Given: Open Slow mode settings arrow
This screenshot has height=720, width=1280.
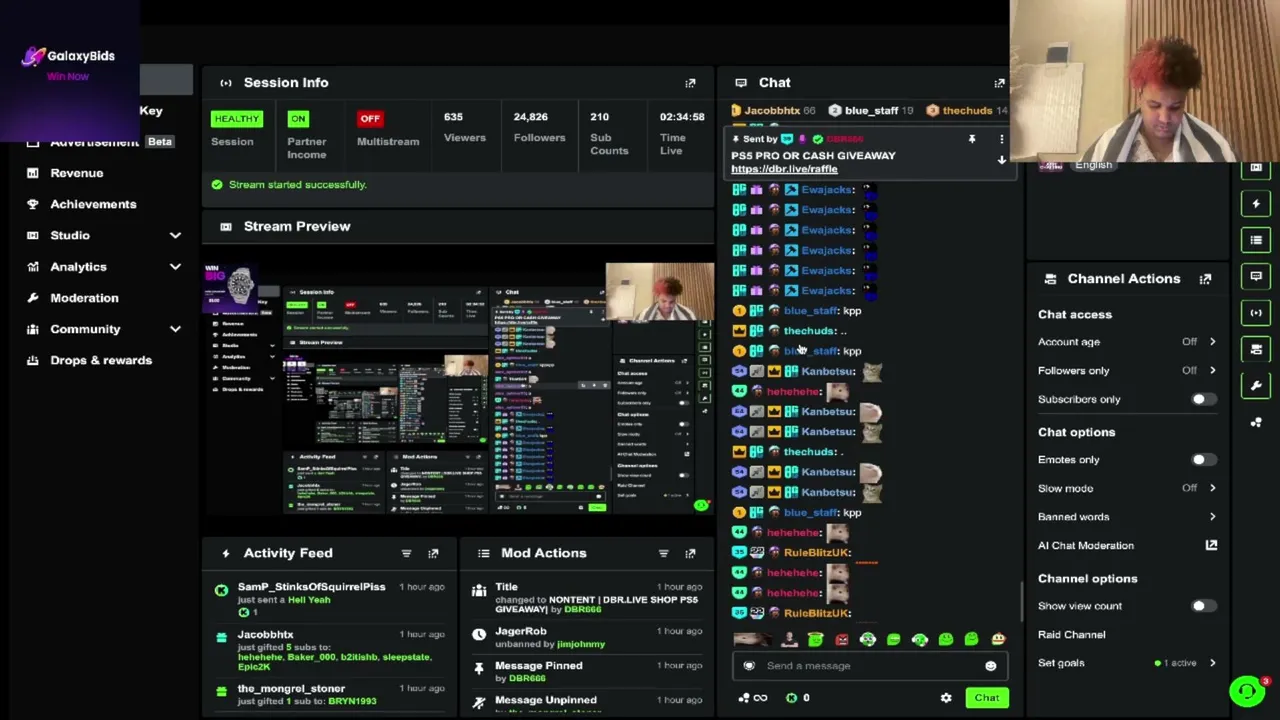Looking at the screenshot, I should pos(1212,488).
